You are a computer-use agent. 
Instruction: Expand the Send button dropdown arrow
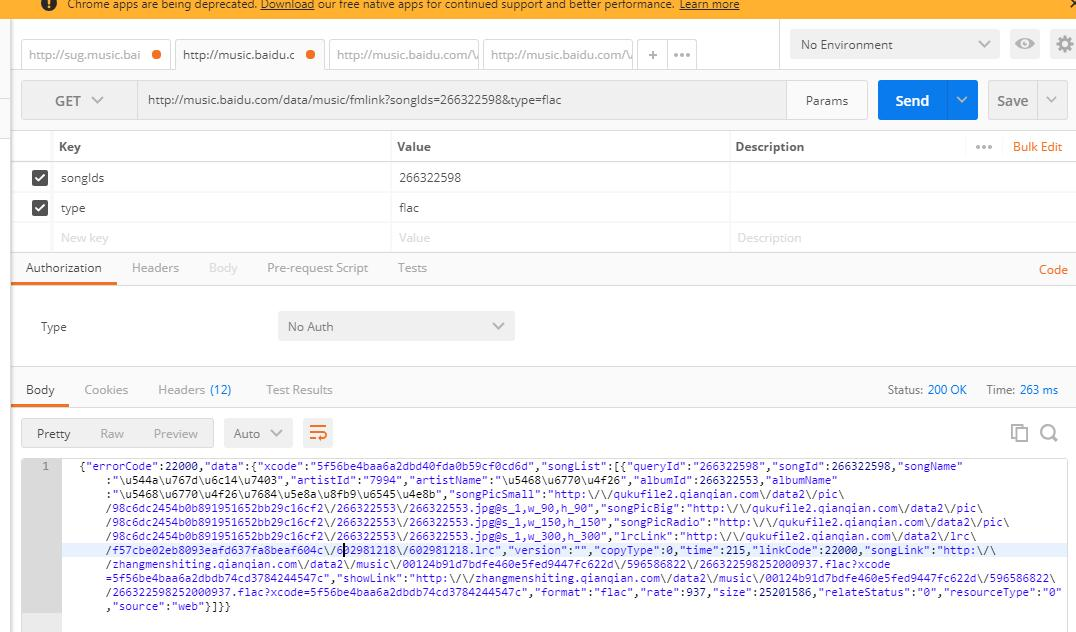tap(962, 100)
